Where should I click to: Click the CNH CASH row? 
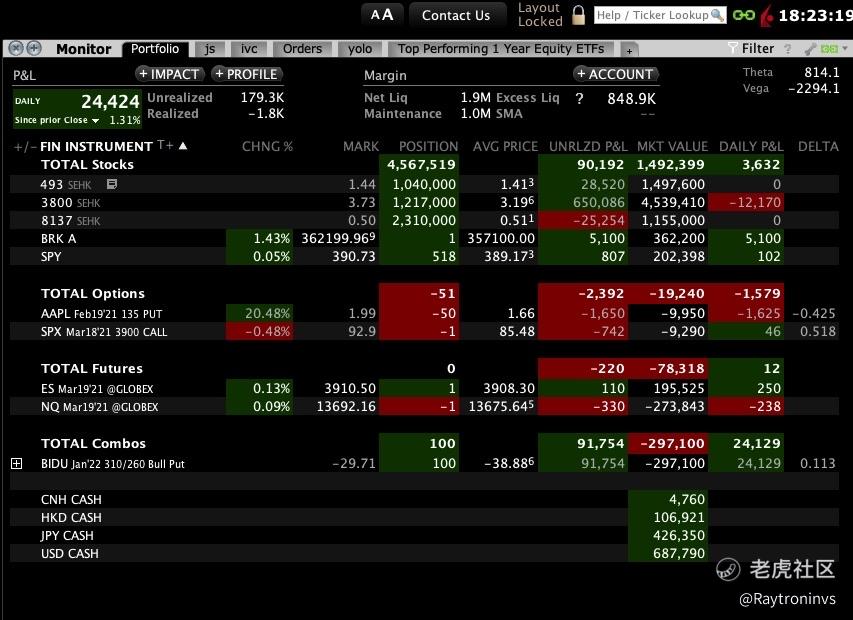click(424, 499)
